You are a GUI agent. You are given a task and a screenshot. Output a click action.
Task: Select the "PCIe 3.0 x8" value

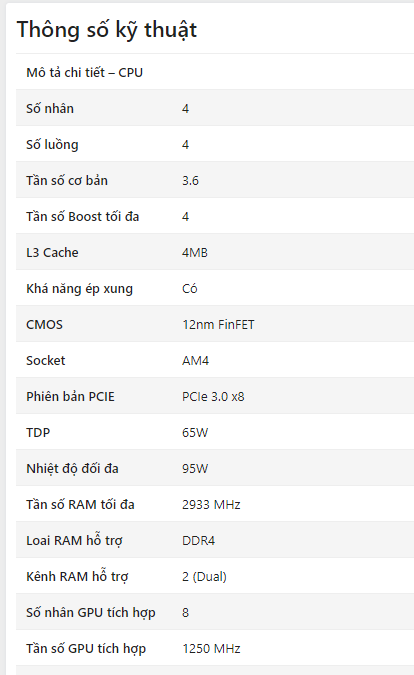tap(213, 396)
